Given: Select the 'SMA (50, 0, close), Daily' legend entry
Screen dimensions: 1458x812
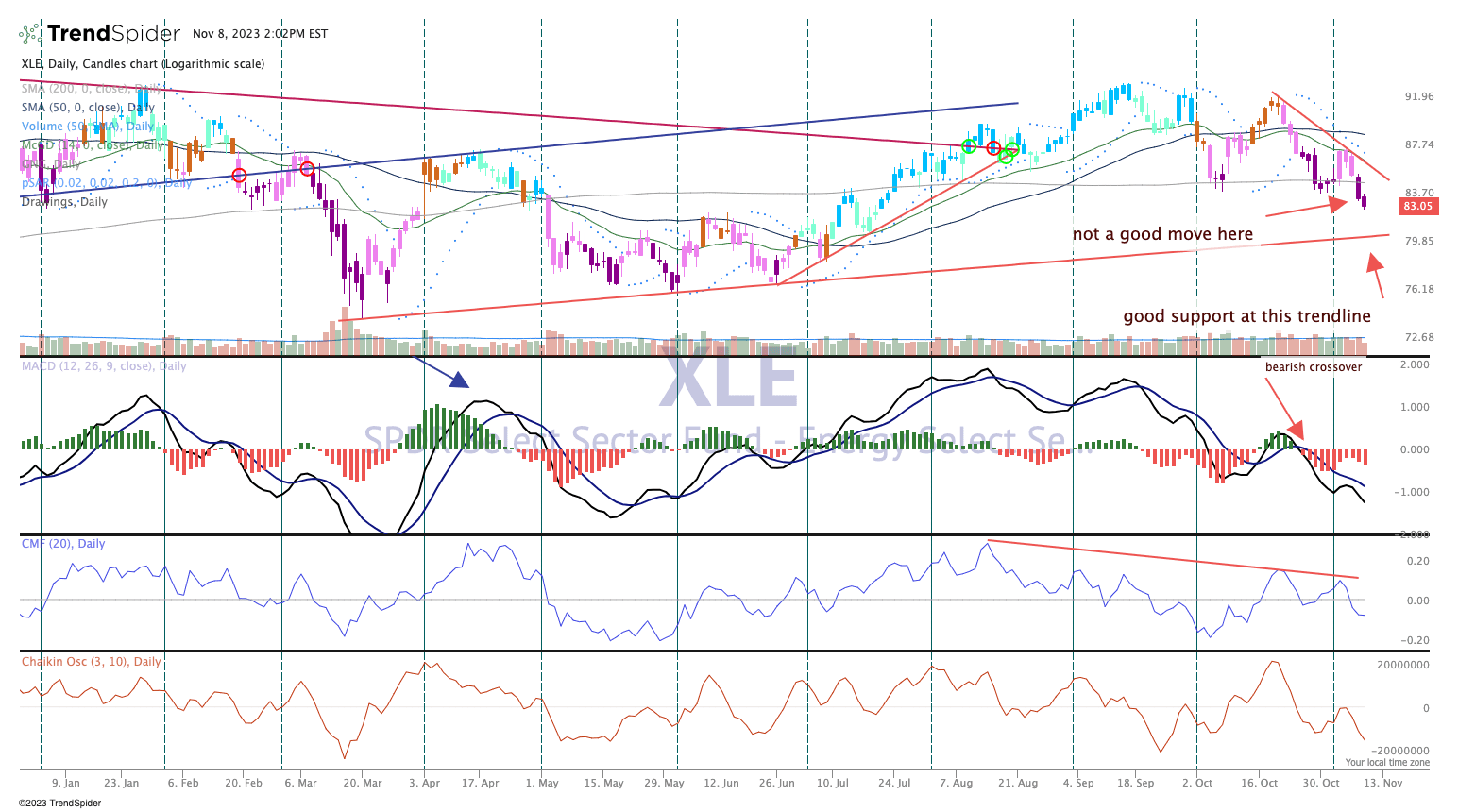Looking at the screenshot, I should click(x=88, y=108).
